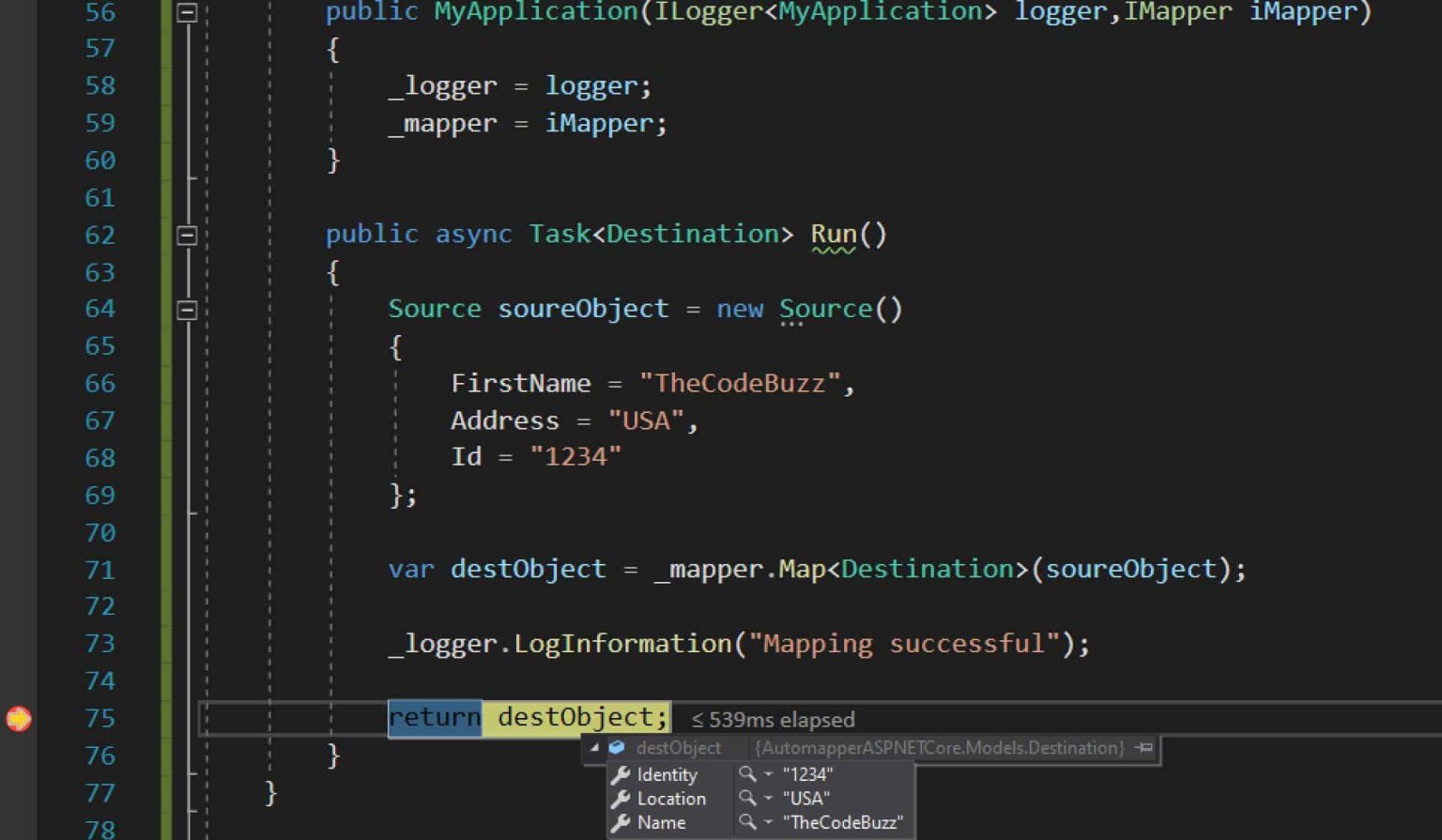Open visualizer magnifier for Identity value
The image size is (1442, 840).
click(746, 774)
